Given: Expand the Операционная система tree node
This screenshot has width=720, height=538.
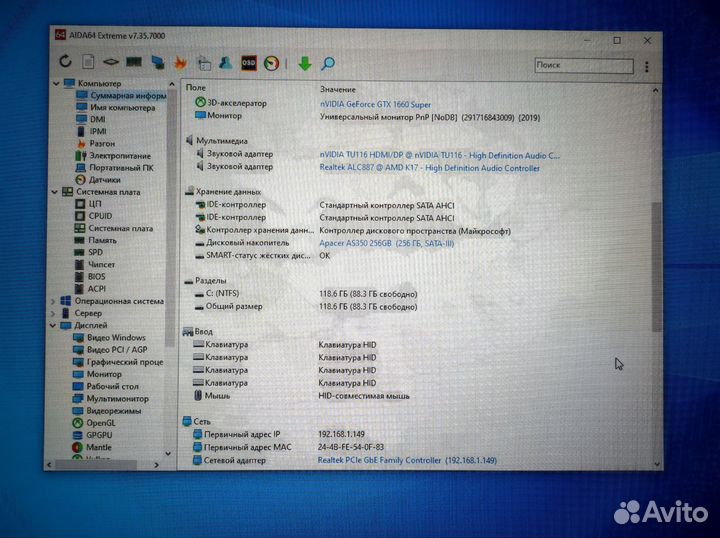Looking at the screenshot, I should tap(54, 300).
